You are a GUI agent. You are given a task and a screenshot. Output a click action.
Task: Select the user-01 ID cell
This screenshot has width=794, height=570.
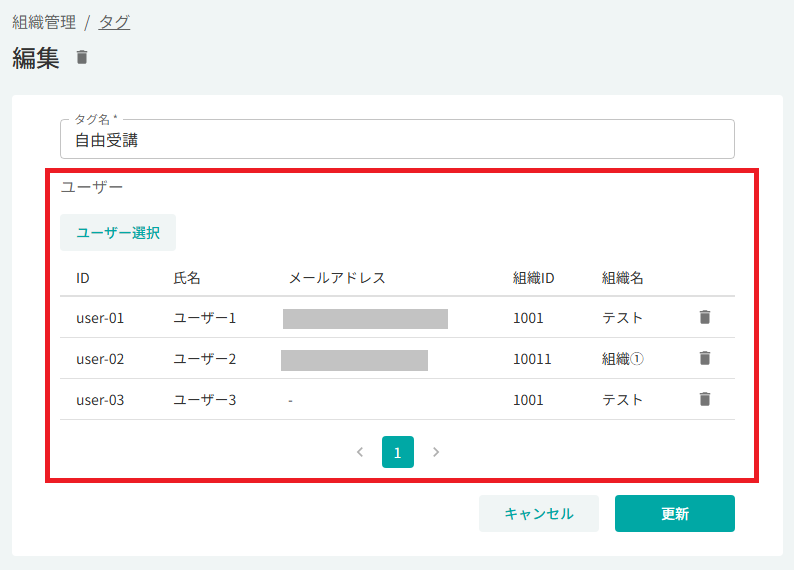click(x=100, y=318)
